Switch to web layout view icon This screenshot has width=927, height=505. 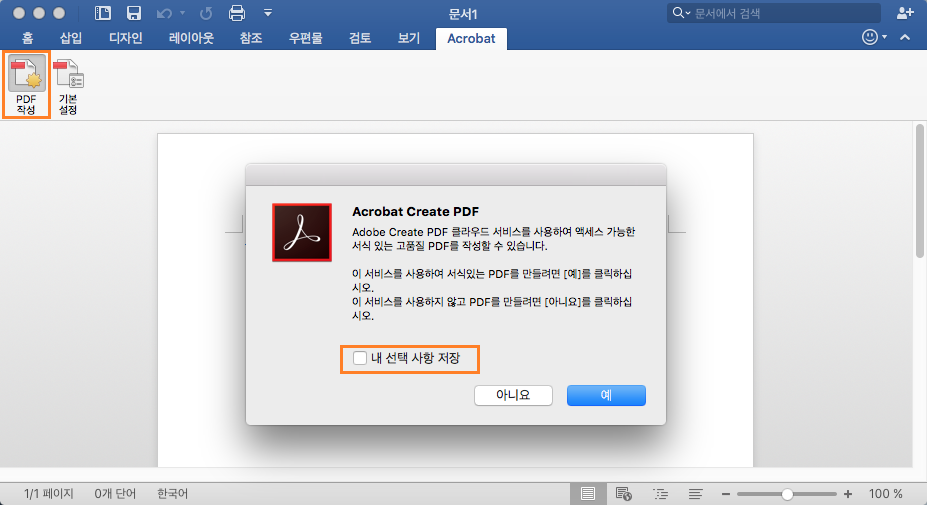pos(624,494)
